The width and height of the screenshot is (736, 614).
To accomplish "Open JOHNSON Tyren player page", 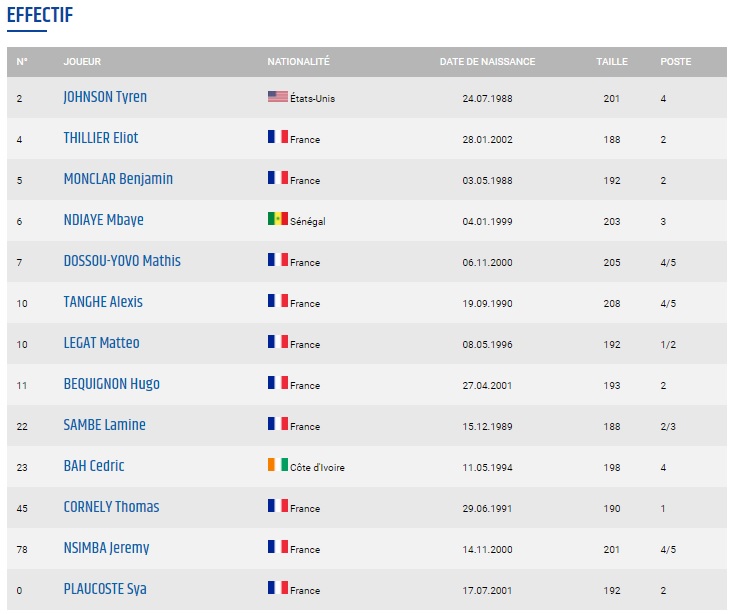I will 105,97.
